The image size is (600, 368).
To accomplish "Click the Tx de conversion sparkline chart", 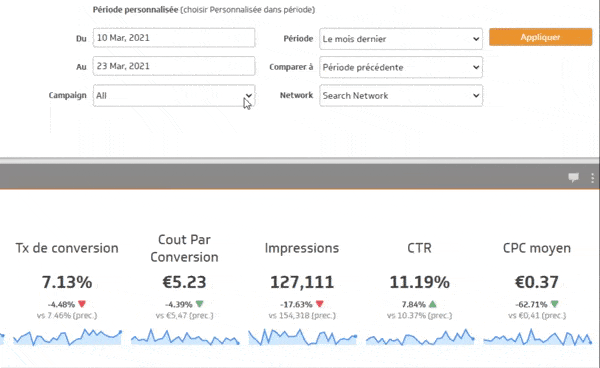I will (x=67, y=337).
